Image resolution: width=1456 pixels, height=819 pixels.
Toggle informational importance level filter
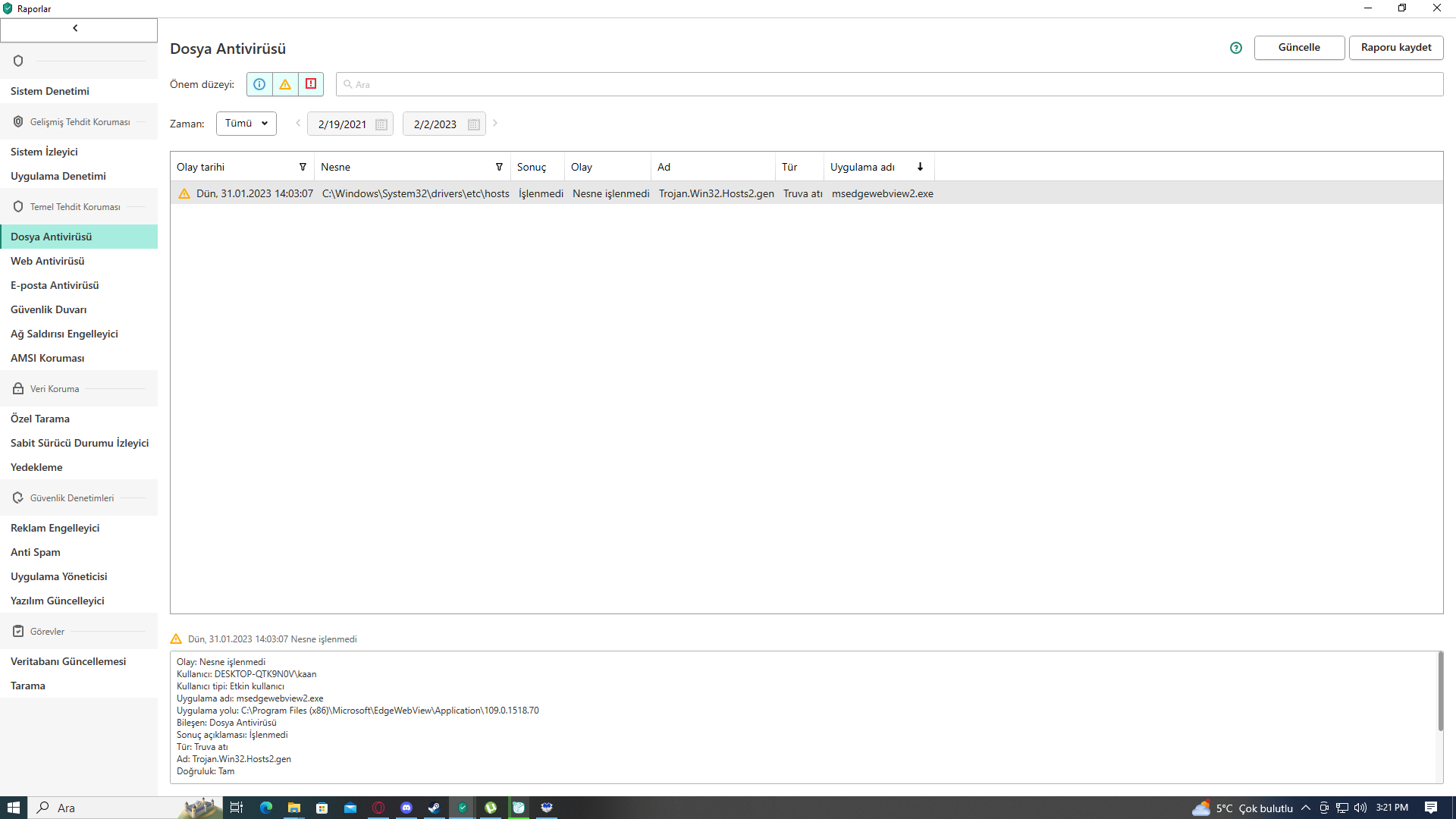coord(259,84)
